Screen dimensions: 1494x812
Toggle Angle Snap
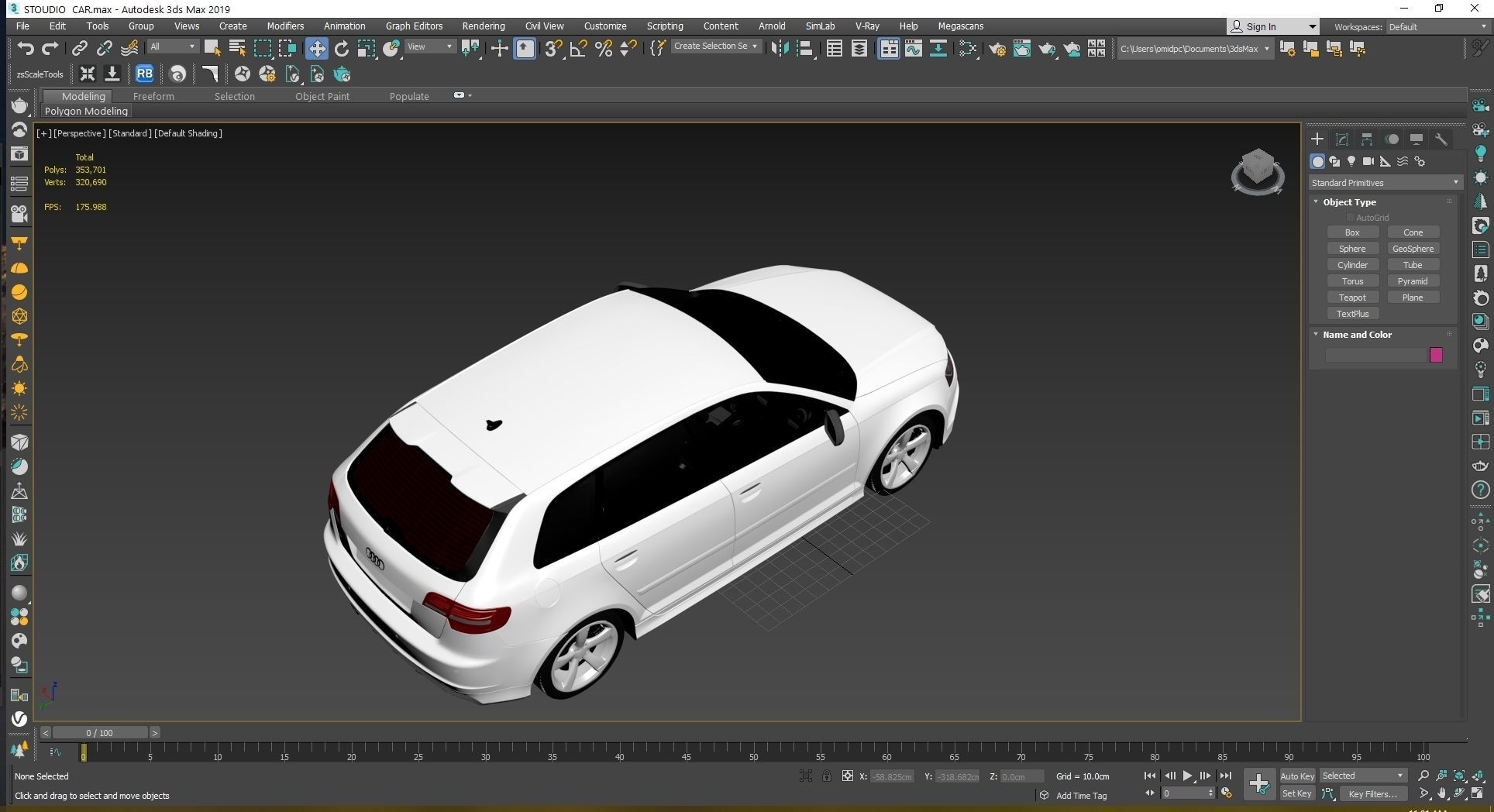(578, 48)
